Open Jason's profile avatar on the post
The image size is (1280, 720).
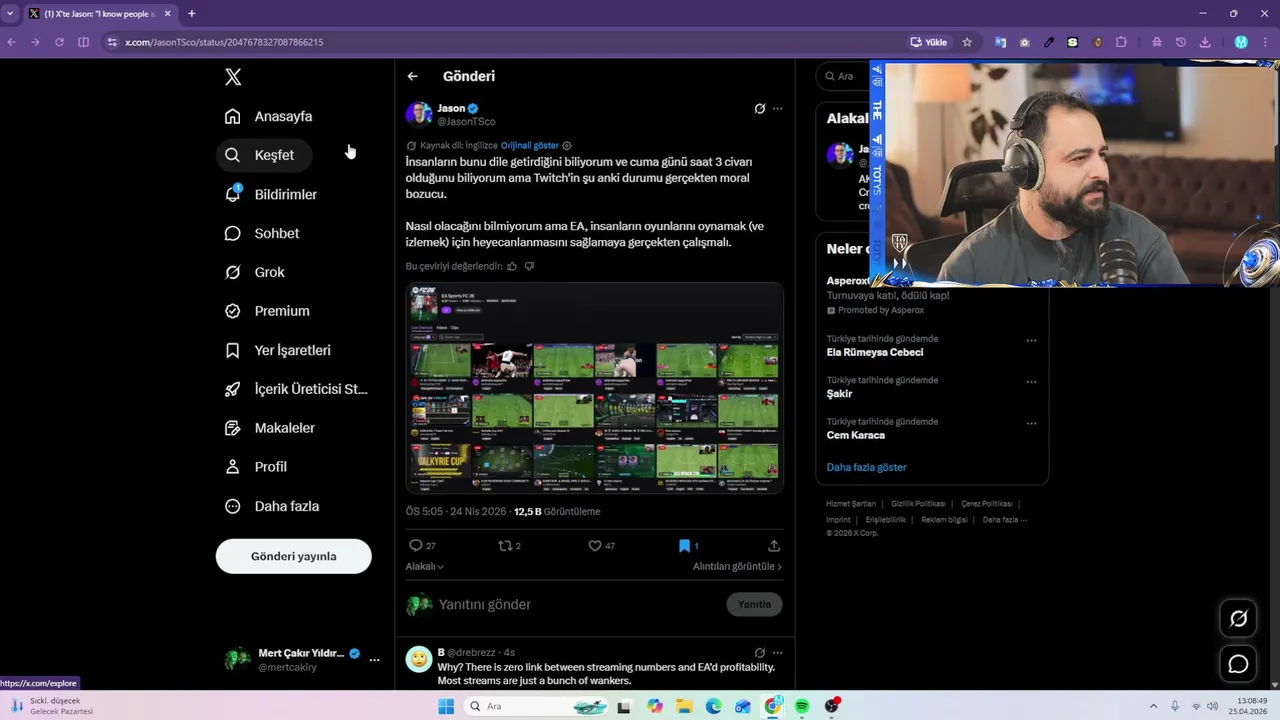(x=419, y=114)
